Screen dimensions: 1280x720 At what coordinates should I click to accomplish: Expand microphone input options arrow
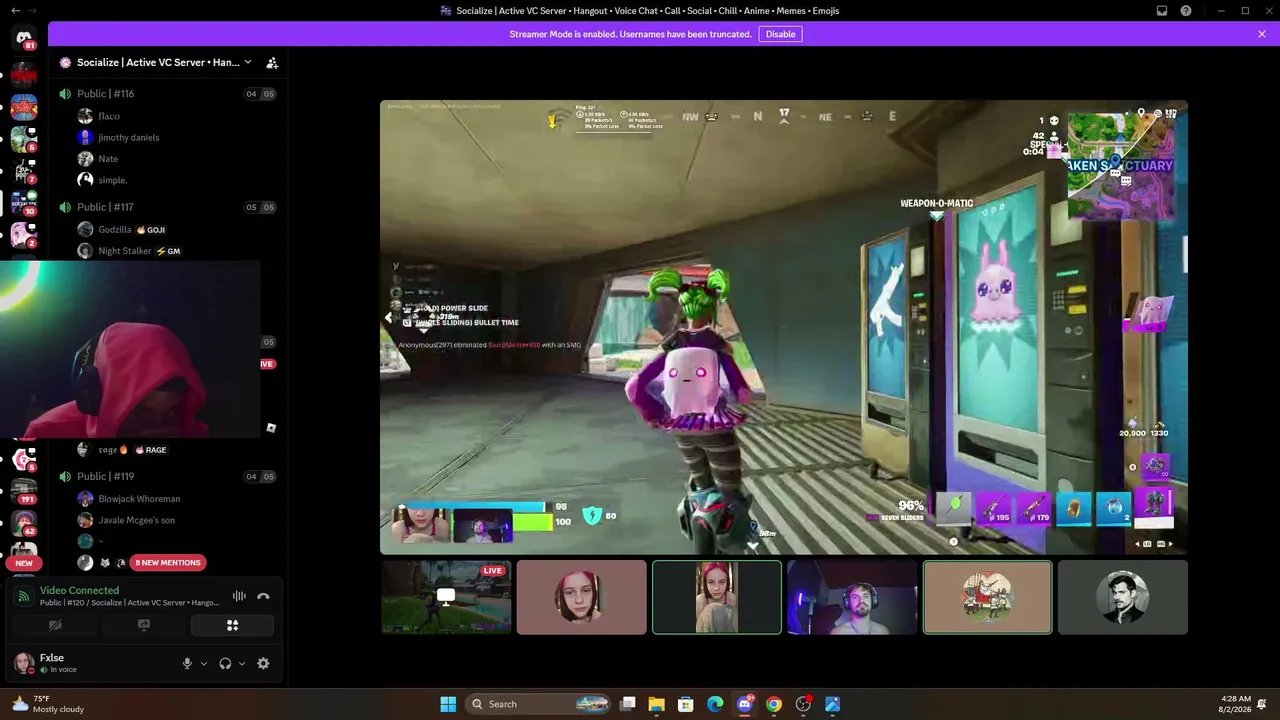pos(204,663)
